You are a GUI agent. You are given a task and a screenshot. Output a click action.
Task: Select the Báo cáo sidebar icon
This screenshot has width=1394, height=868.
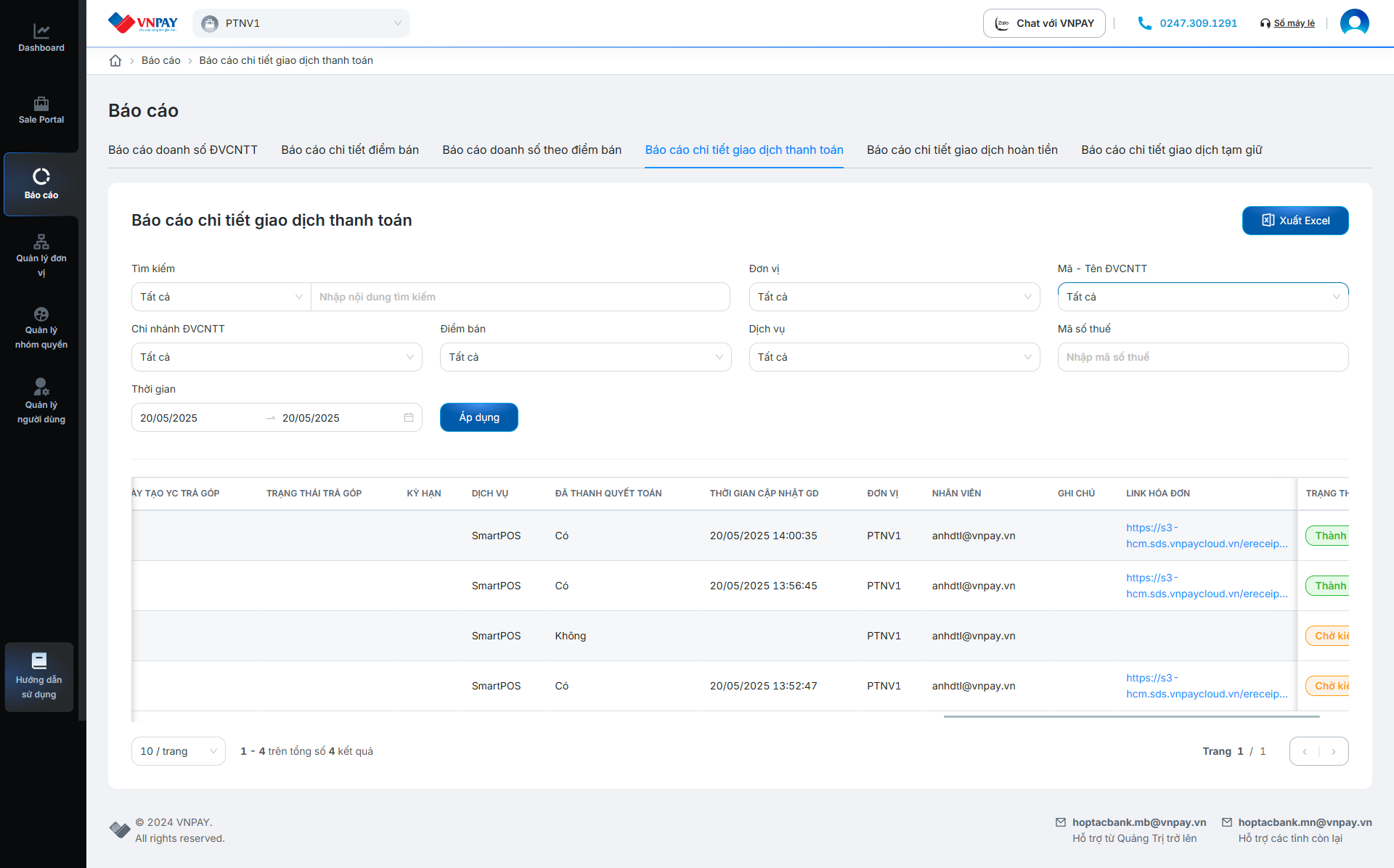tap(41, 176)
